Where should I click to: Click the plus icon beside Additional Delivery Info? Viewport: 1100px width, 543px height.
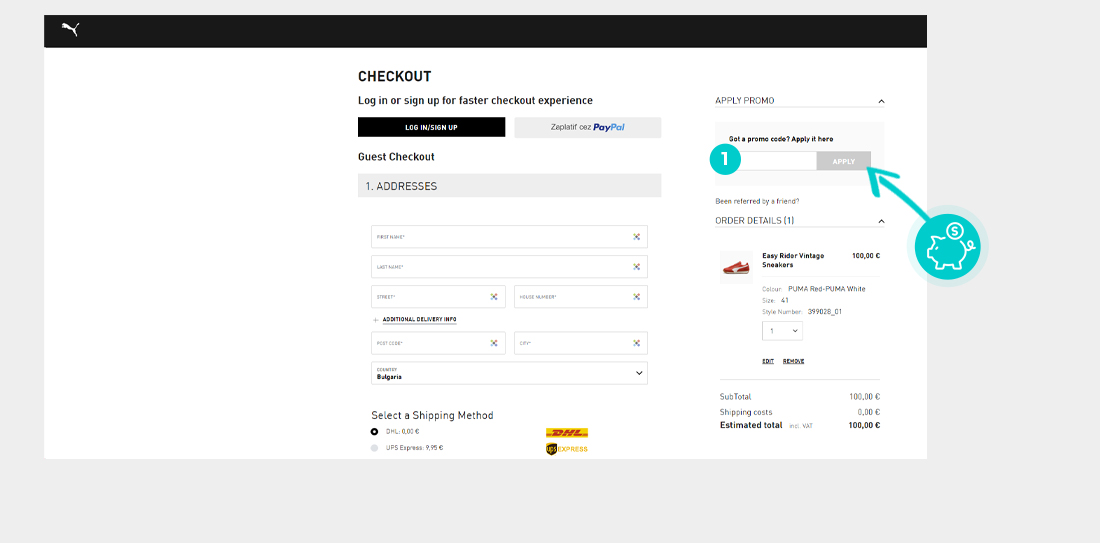click(x=375, y=320)
